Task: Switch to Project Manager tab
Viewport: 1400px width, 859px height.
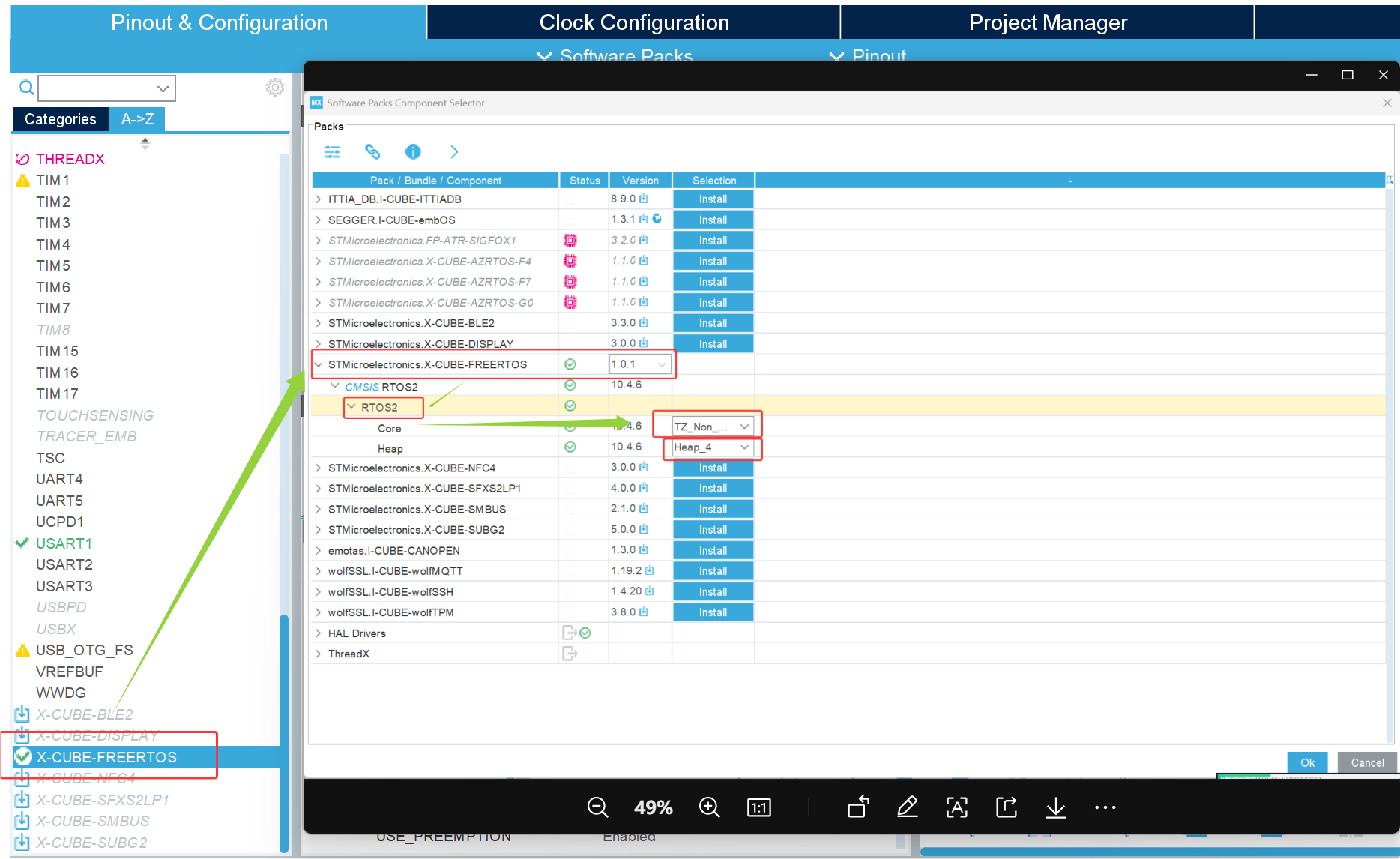Action: click(1048, 22)
